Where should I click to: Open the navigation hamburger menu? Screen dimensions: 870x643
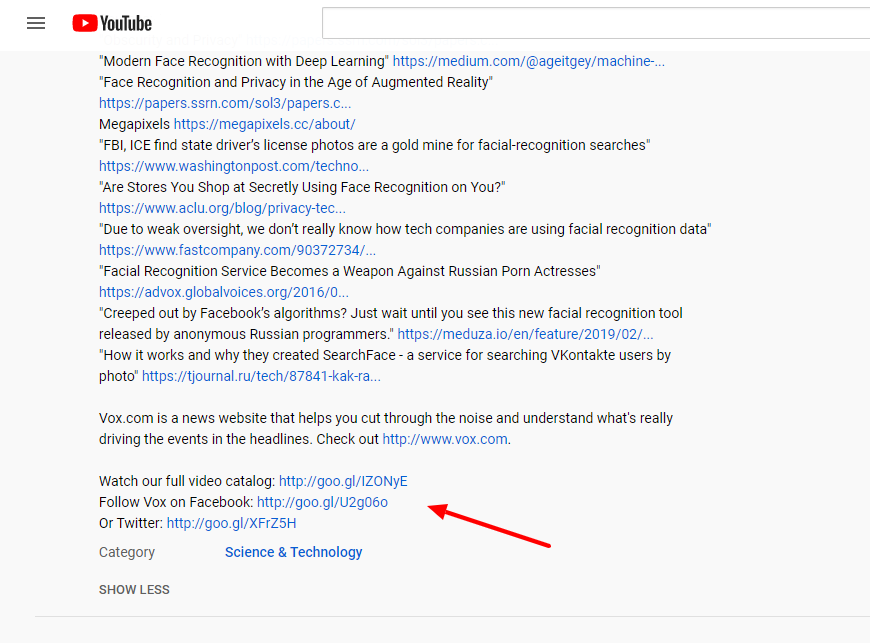pyautogui.click(x=36, y=23)
